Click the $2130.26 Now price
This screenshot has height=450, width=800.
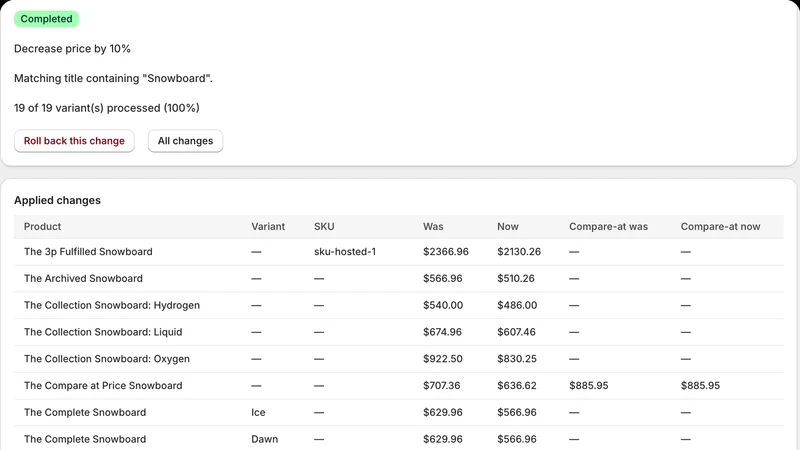(x=519, y=252)
